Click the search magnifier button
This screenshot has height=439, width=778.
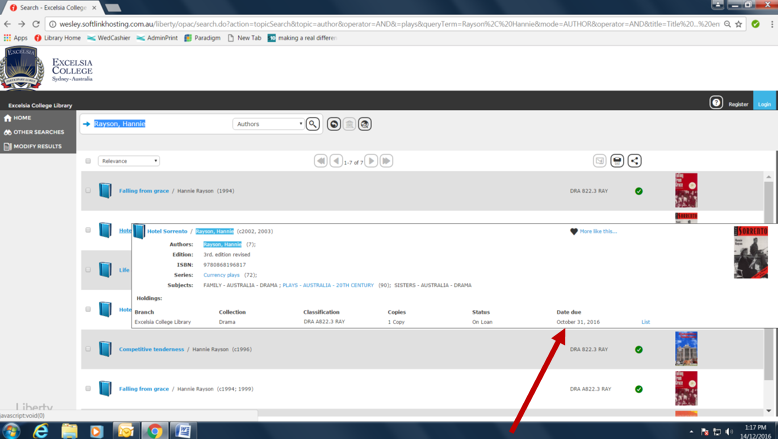[x=313, y=124]
